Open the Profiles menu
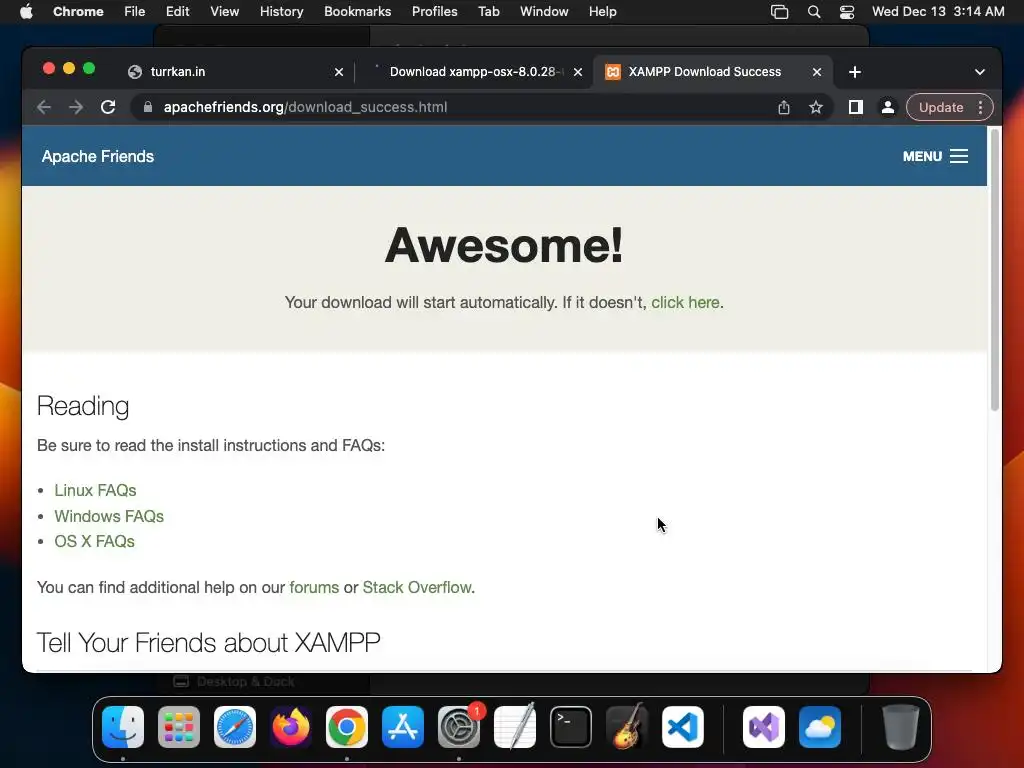Image resolution: width=1024 pixels, height=768 pixels. coord(434,12)
